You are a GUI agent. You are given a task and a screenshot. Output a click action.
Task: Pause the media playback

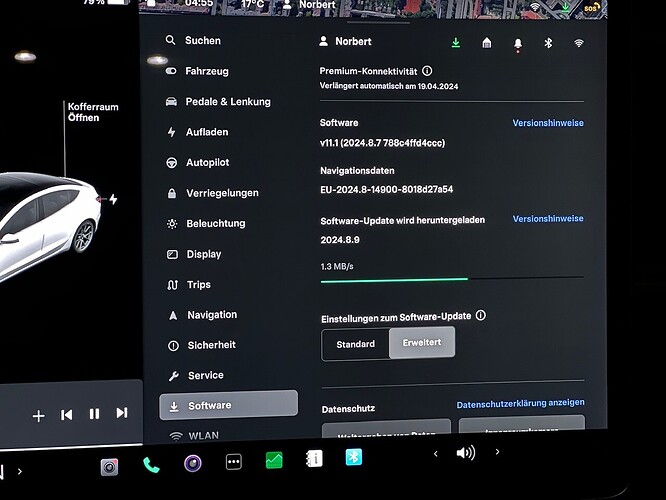(x=94, y=414)
